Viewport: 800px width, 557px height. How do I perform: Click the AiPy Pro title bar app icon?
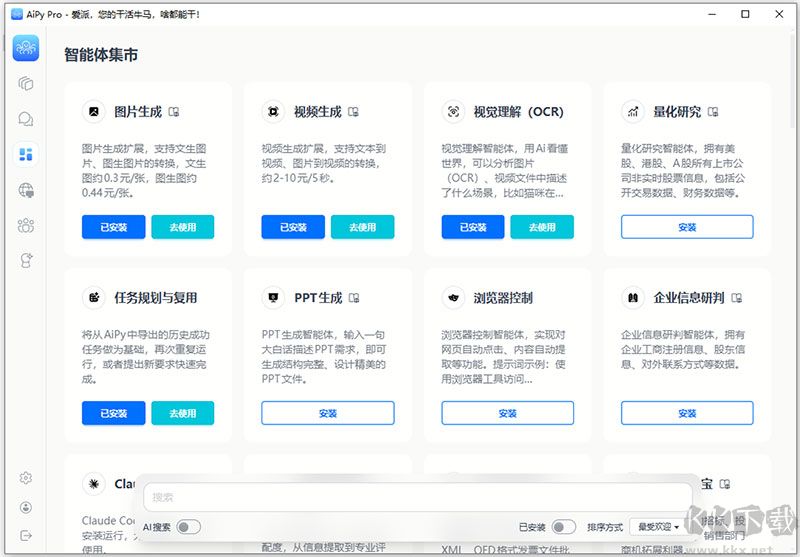pos(17,14)
